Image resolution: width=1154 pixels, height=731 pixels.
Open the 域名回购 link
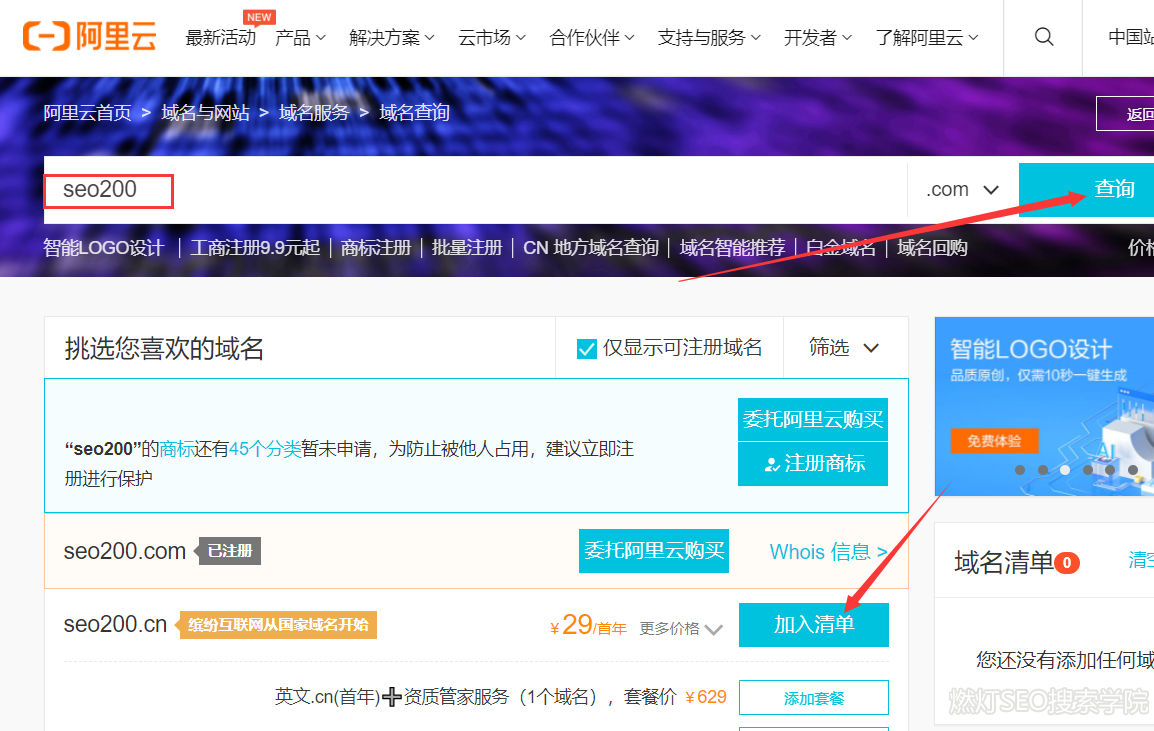point(932,248)
